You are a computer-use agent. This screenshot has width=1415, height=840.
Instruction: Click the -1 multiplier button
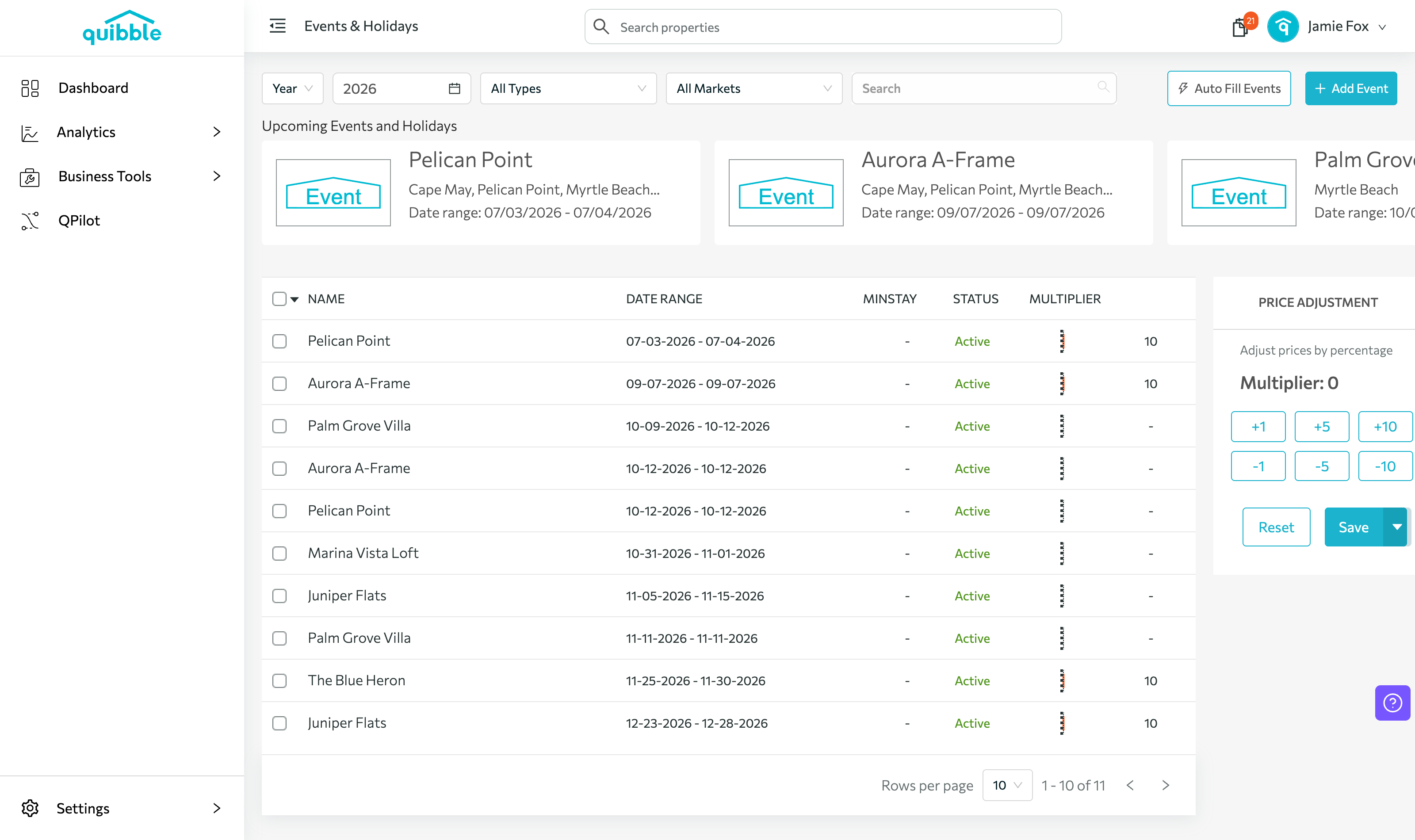tap(1258, 466)
